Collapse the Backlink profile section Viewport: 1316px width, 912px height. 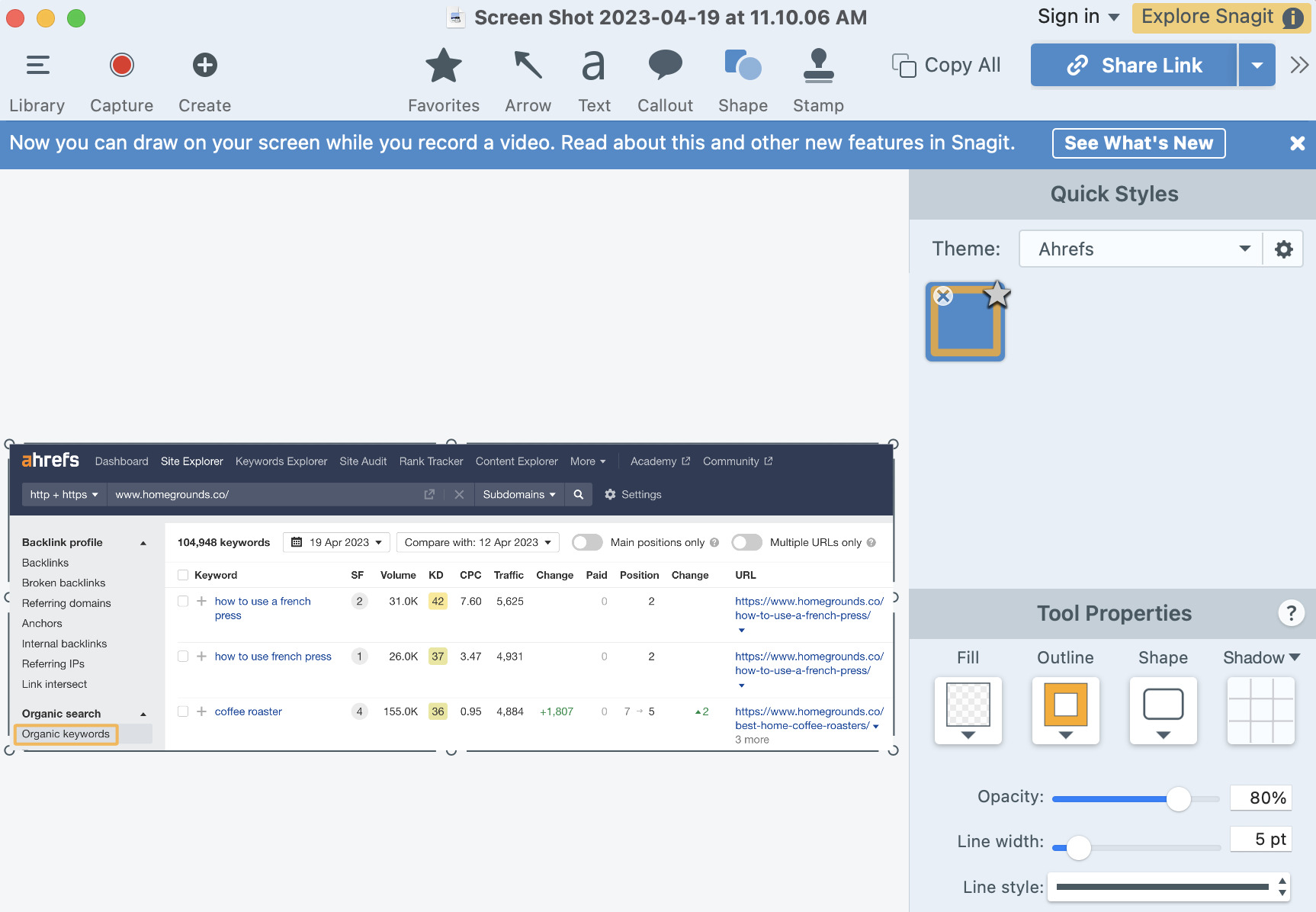(x=143, y=542)
